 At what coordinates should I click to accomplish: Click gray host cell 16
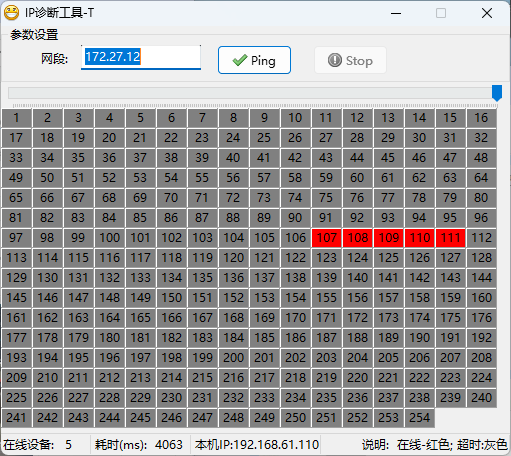[x=481, y=118]
